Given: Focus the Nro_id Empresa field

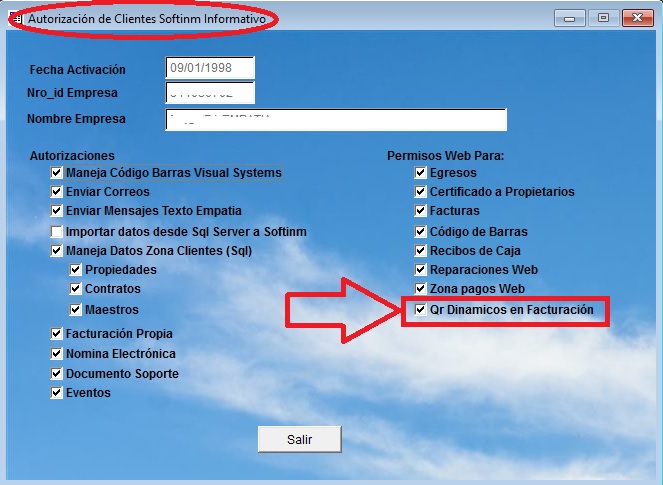Looking at the screenshot, I should pos(210,93).
